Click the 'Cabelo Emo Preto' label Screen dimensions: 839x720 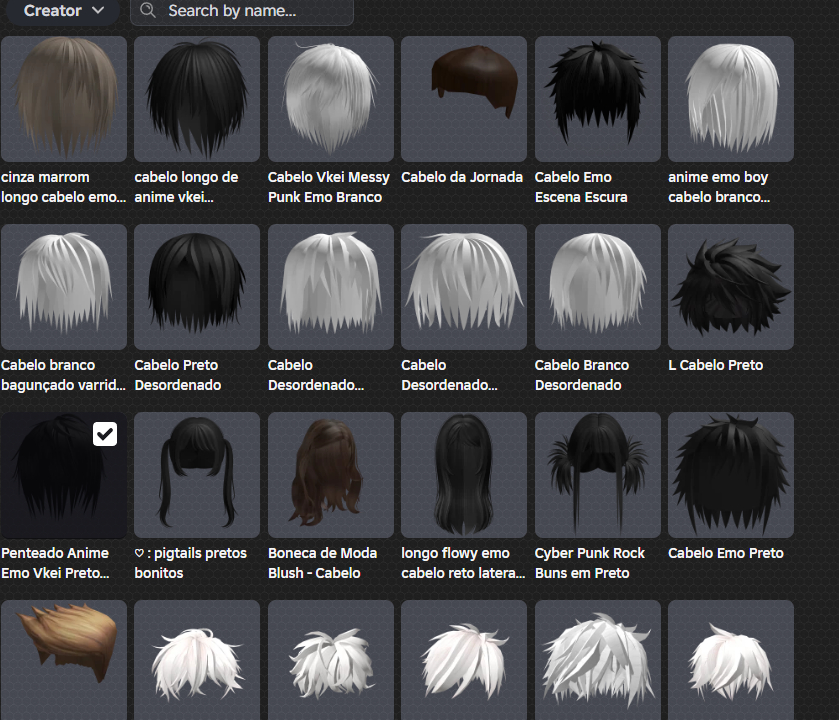(726, 553)
